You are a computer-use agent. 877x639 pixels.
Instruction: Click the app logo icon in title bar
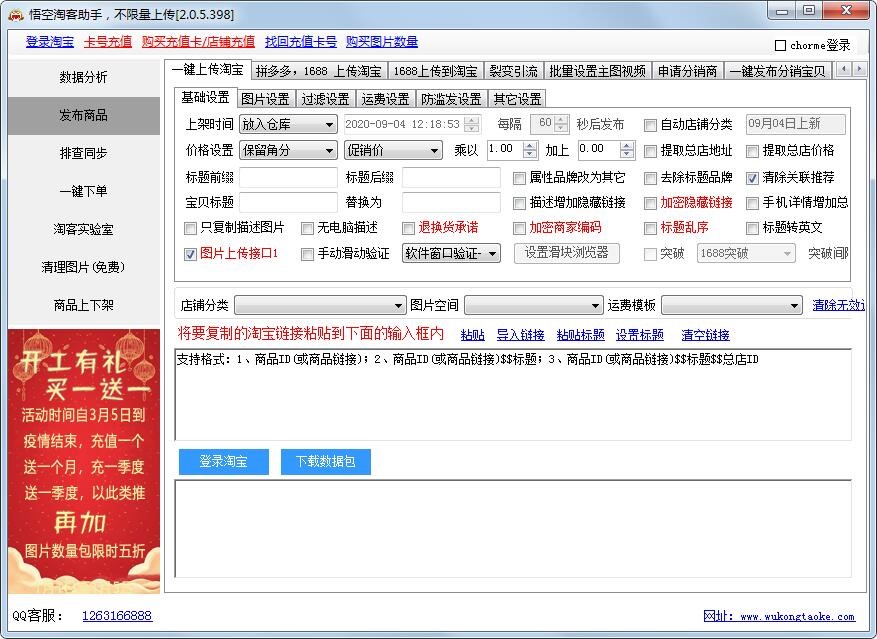click(15, 13)
